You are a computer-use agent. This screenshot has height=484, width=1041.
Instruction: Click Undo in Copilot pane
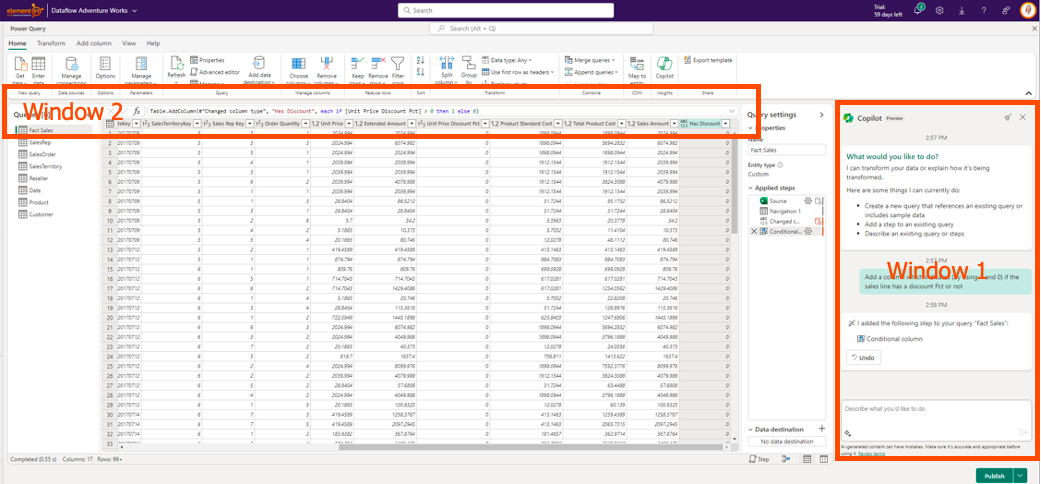[862, 358]
